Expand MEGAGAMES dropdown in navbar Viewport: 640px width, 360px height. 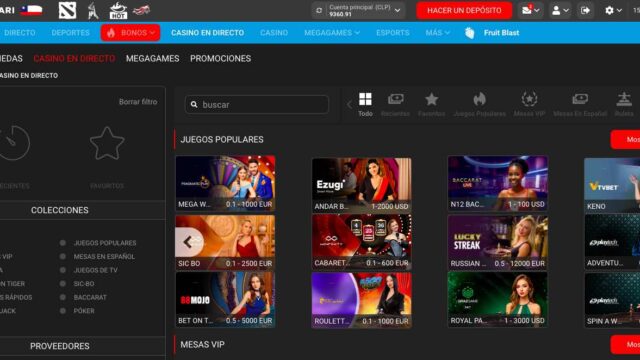332,33
